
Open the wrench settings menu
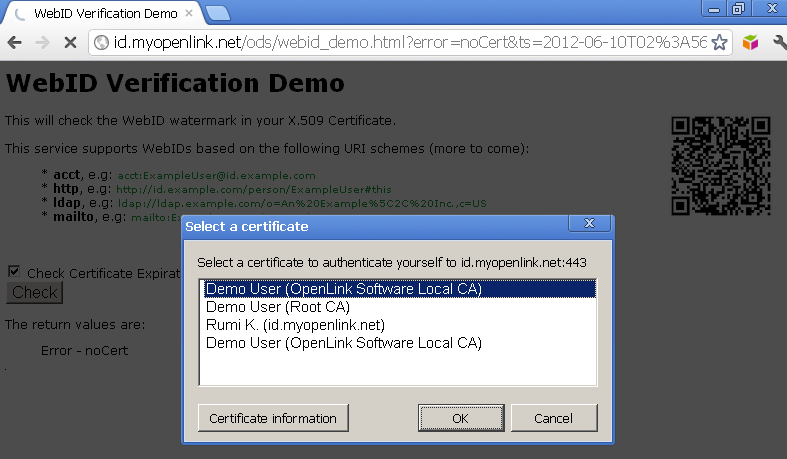coord(778,43)
